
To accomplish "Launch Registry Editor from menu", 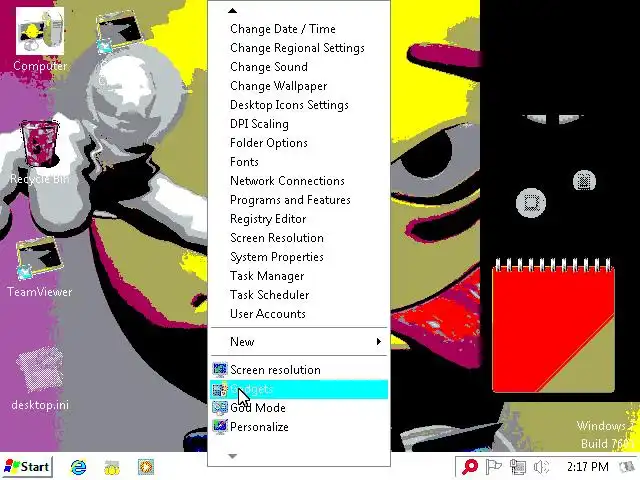I will [299, 219].
